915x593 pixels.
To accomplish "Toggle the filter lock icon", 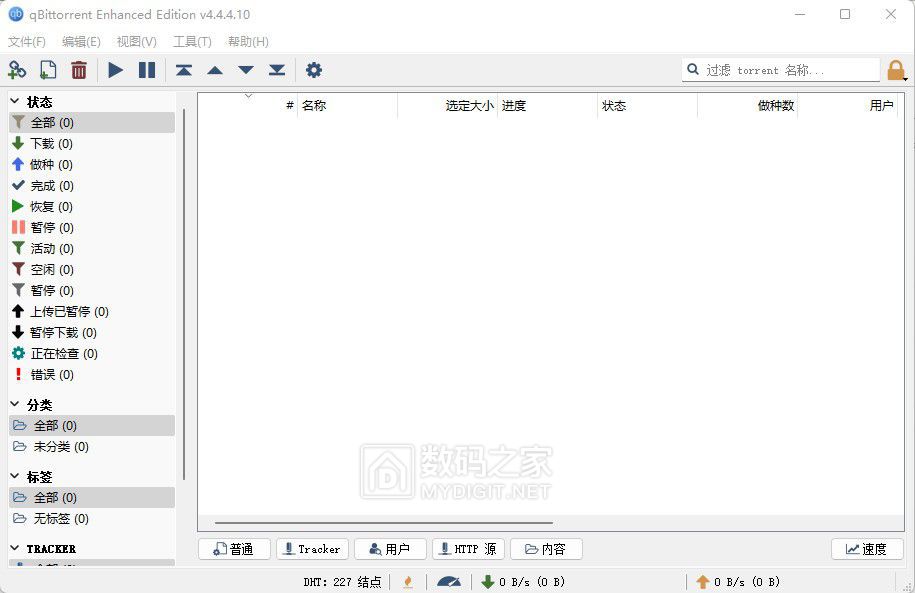I will (898, 70).
